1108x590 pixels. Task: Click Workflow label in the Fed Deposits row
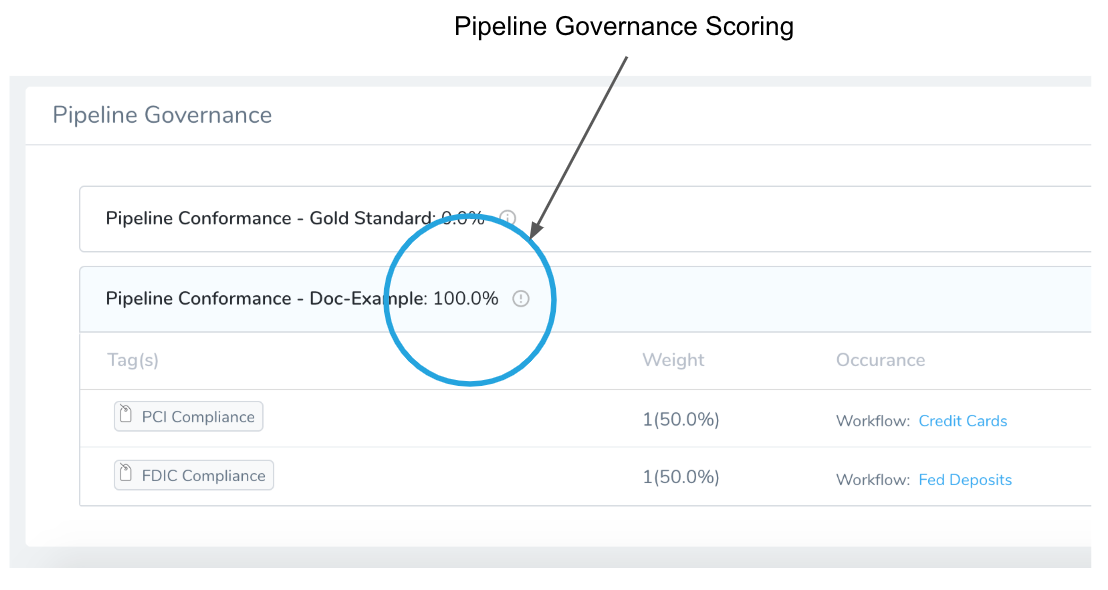pyautogui.click(x=873, y=480)
